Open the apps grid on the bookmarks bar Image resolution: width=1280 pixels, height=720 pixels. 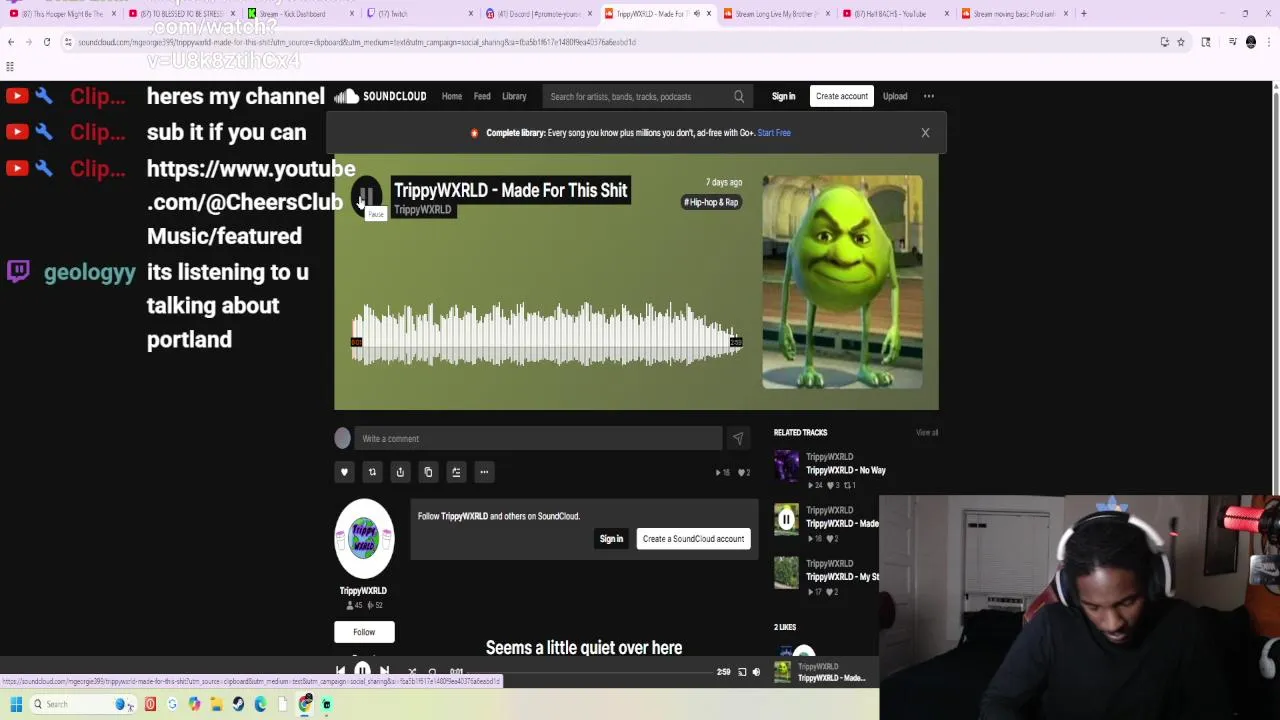pyautogui.click(x=10, y=66)
